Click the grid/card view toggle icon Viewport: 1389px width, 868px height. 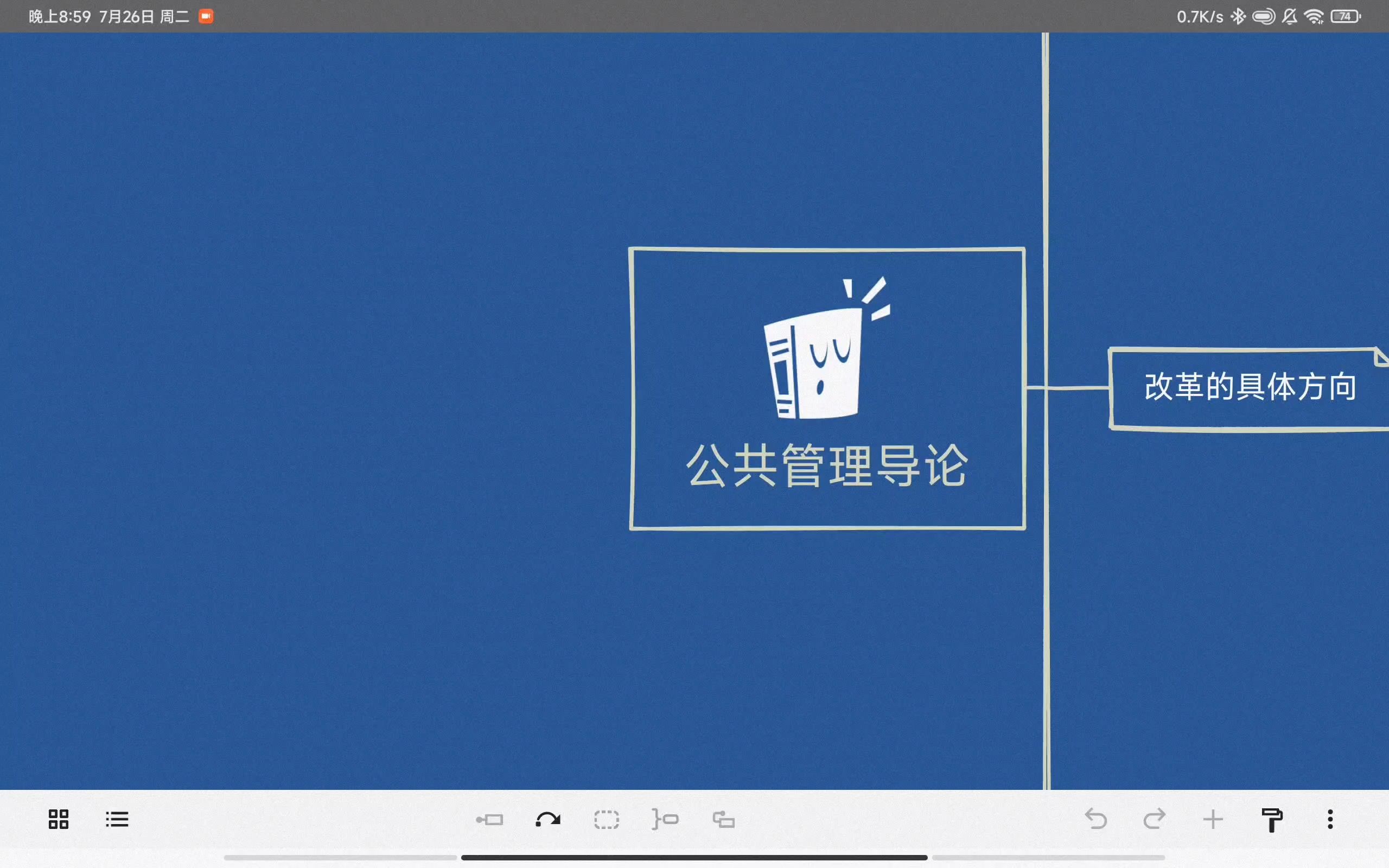(x=58, y=819)
